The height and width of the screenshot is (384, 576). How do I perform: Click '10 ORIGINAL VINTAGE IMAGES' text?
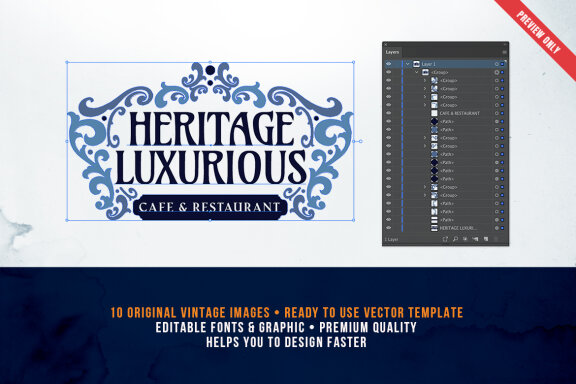(x=190, y=313)
